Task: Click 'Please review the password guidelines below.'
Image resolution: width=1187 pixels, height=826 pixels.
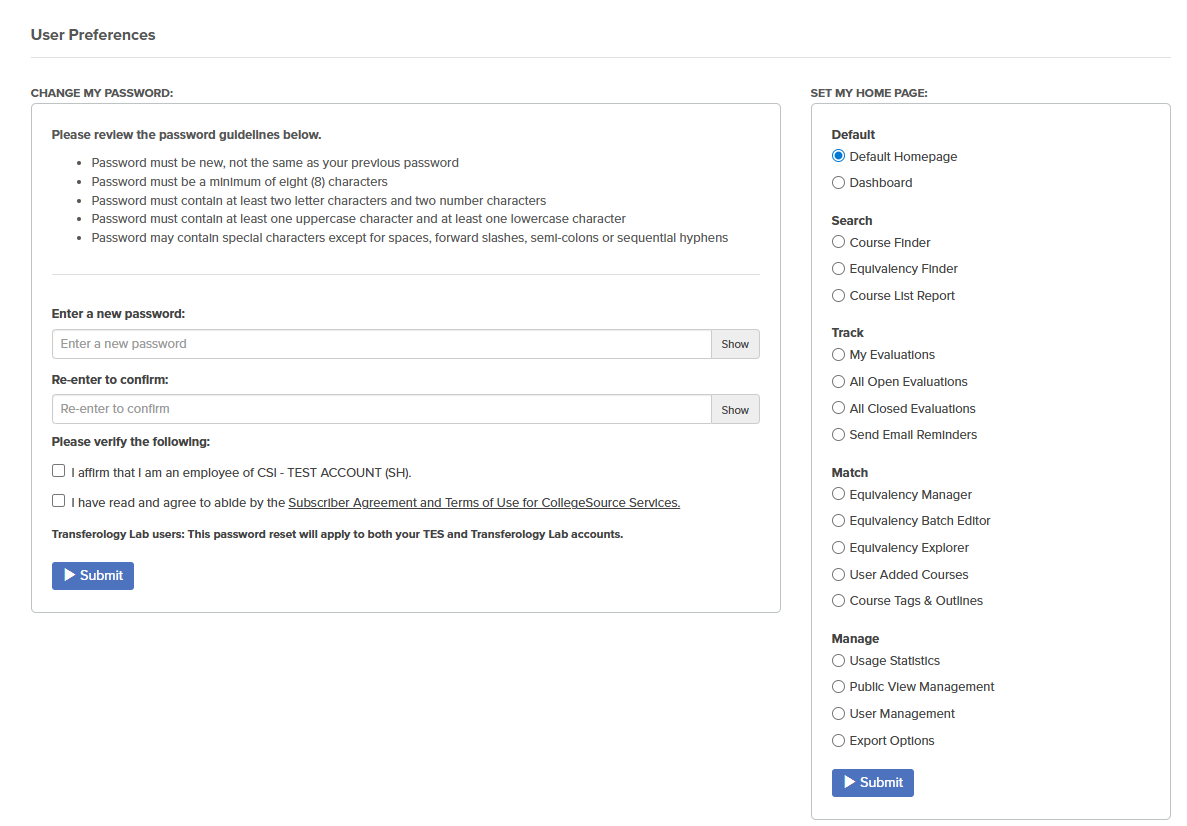Action: [x=186, y=135]
